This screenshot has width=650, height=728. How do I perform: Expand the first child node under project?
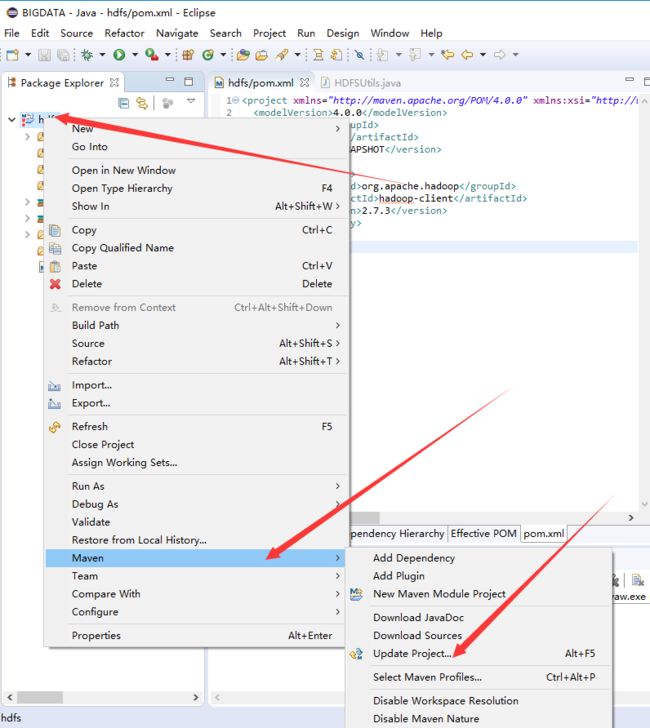pyautogui.click(x=27, y=136)
